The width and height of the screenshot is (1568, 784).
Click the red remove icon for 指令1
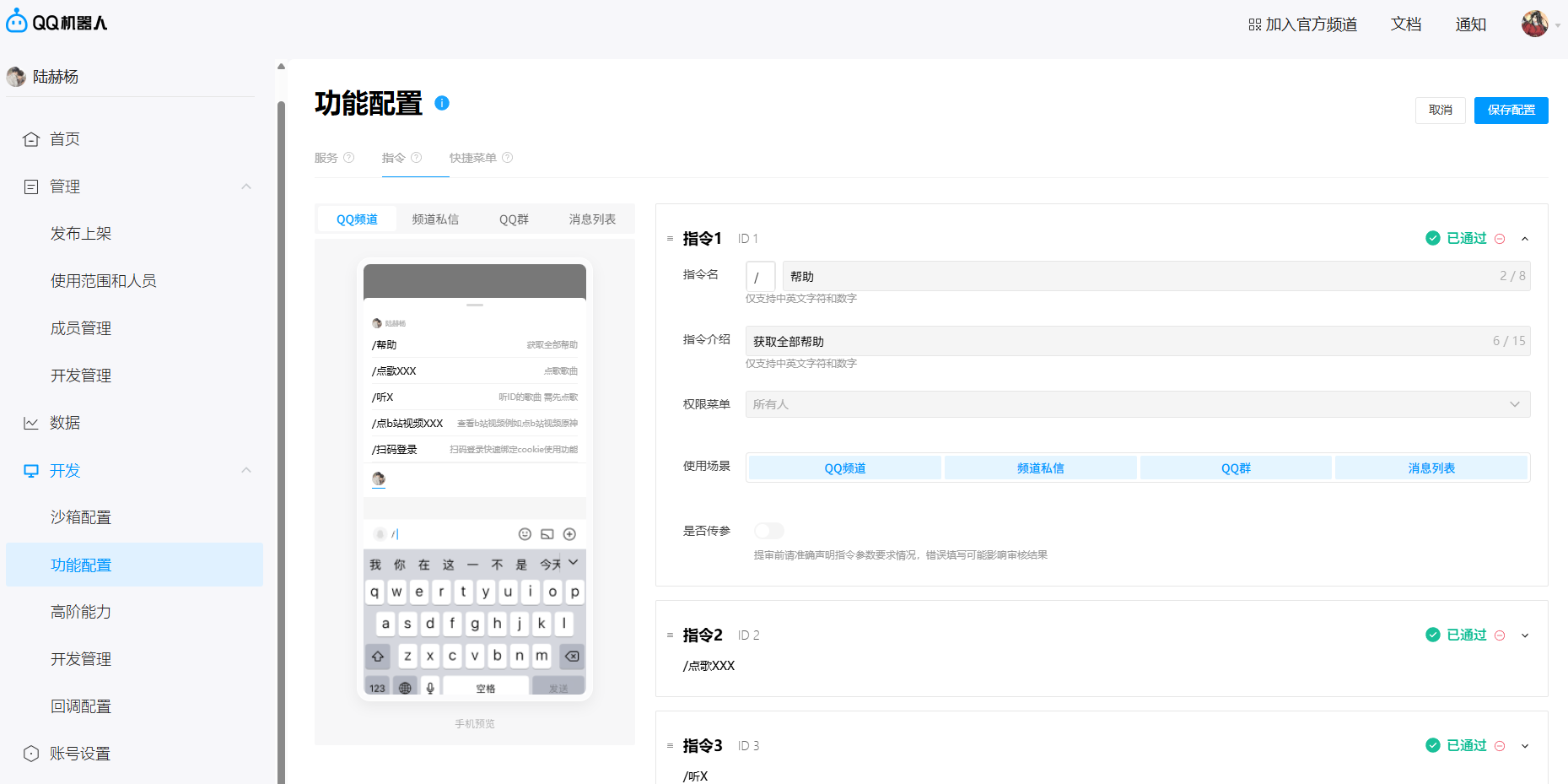click(x=1500, y=239)
